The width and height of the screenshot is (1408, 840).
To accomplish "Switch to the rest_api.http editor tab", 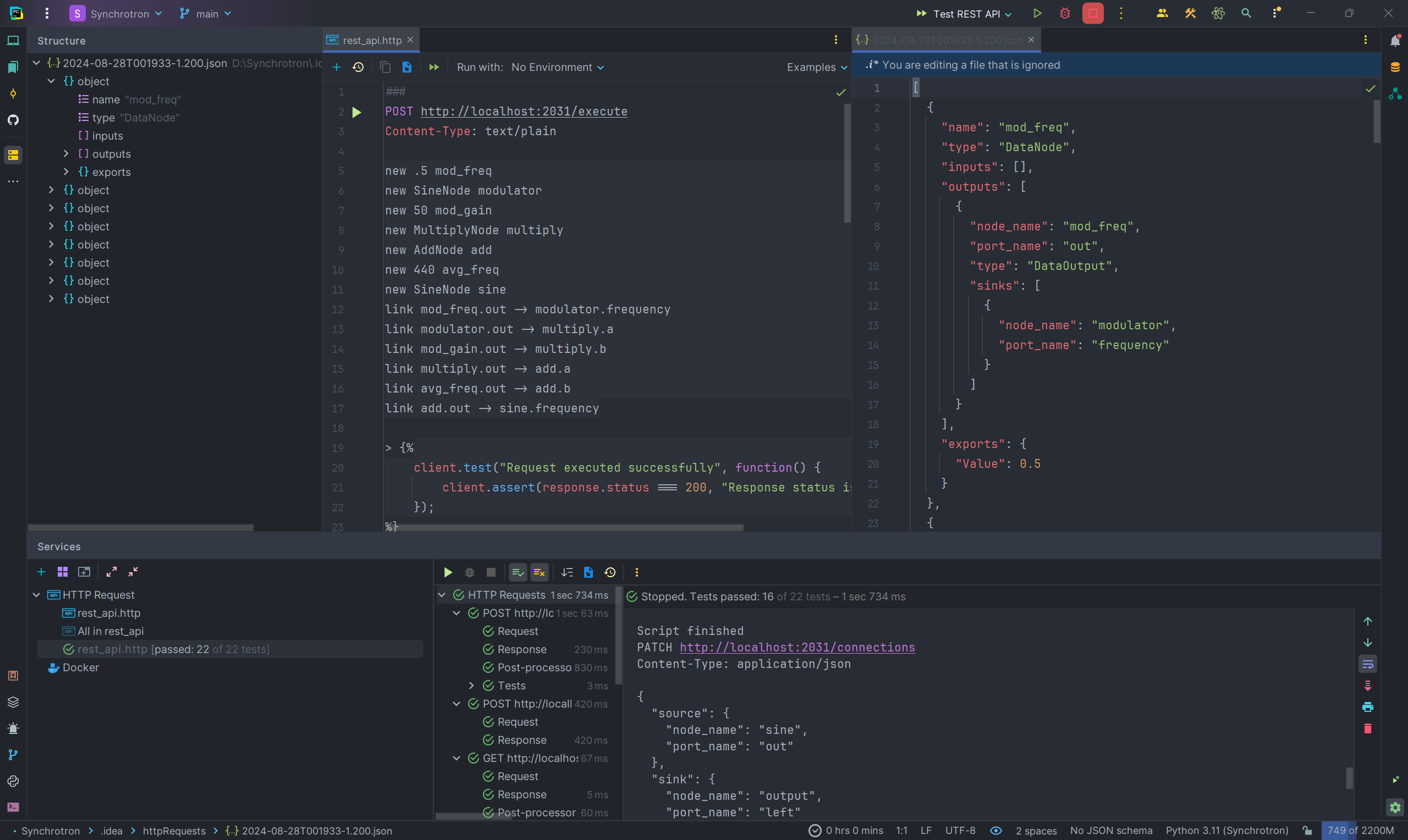I will (371, 40).
